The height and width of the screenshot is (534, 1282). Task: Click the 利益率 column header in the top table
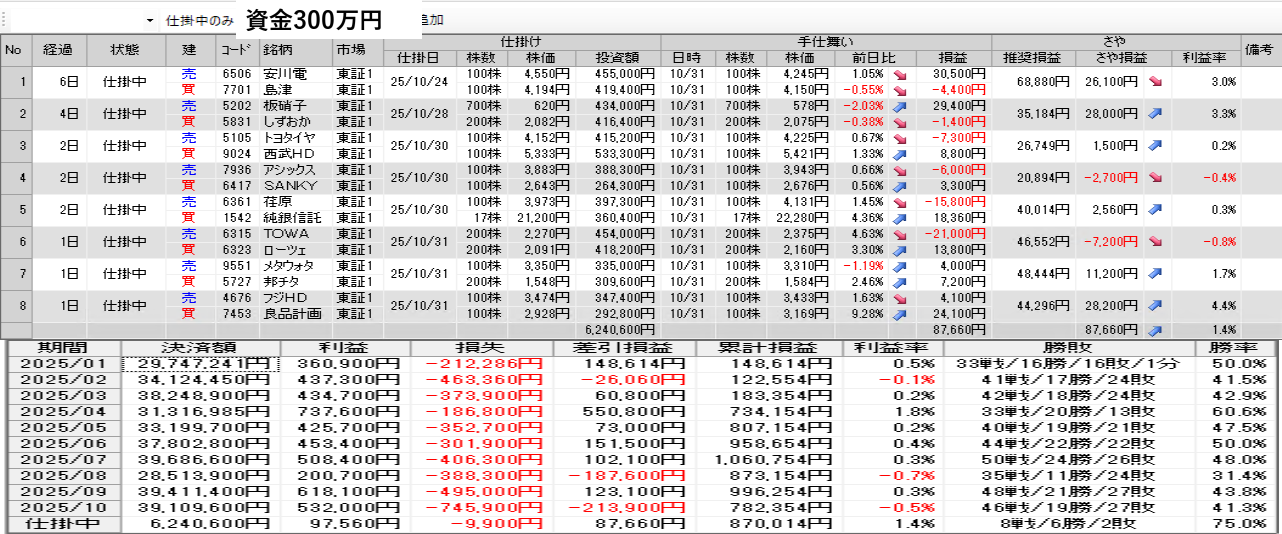[1205, 57]
